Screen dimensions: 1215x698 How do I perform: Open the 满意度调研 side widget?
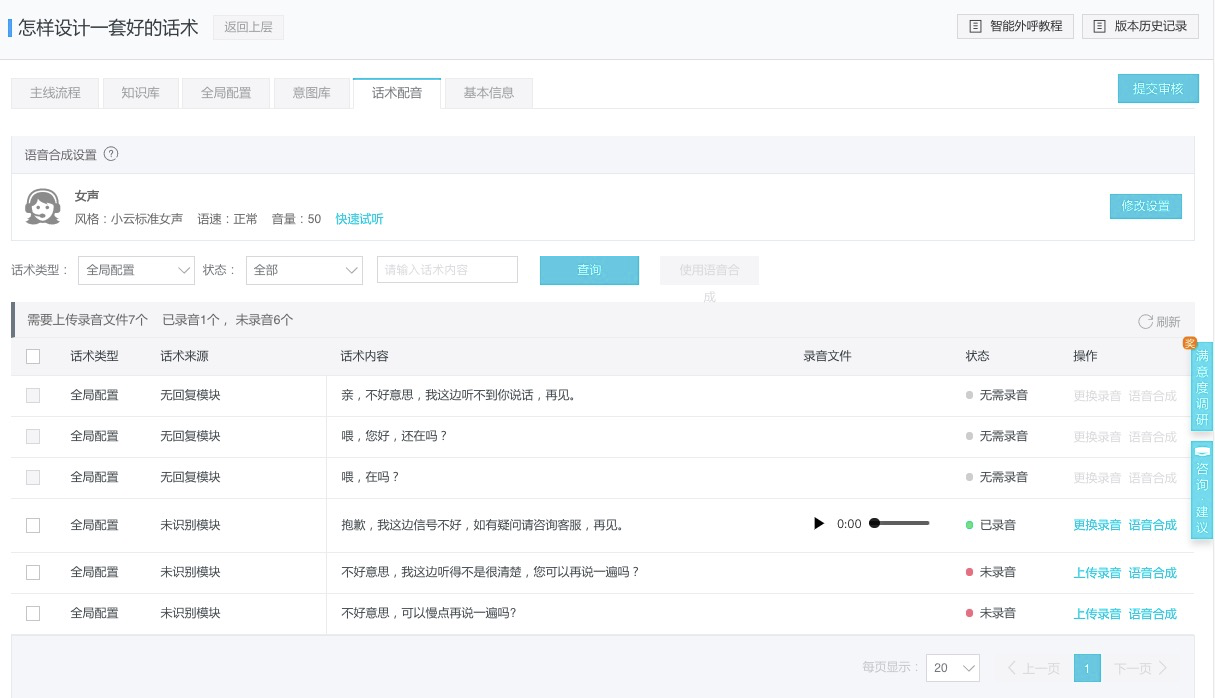1202,386
